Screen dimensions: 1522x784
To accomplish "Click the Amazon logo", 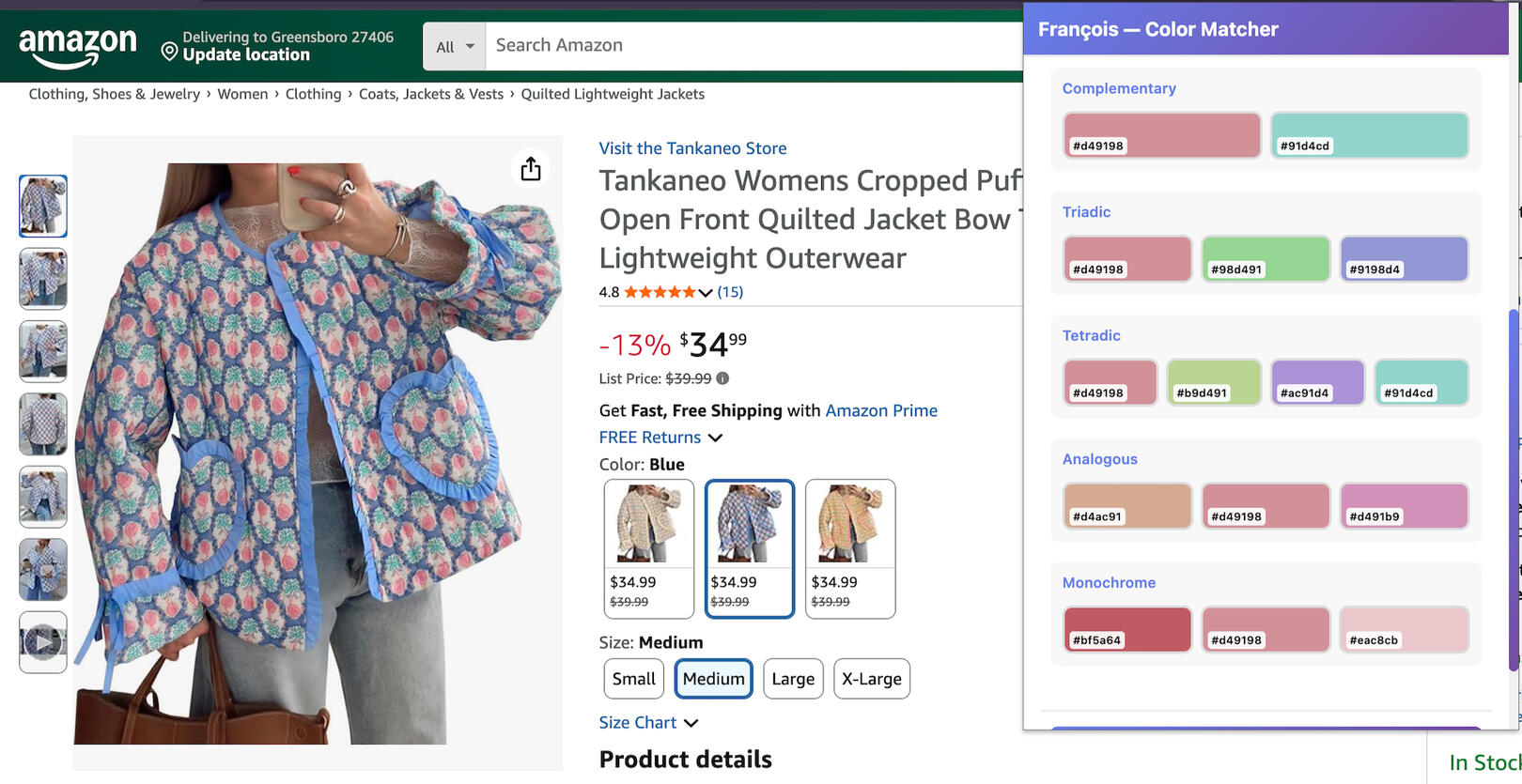I will (77, 46).
